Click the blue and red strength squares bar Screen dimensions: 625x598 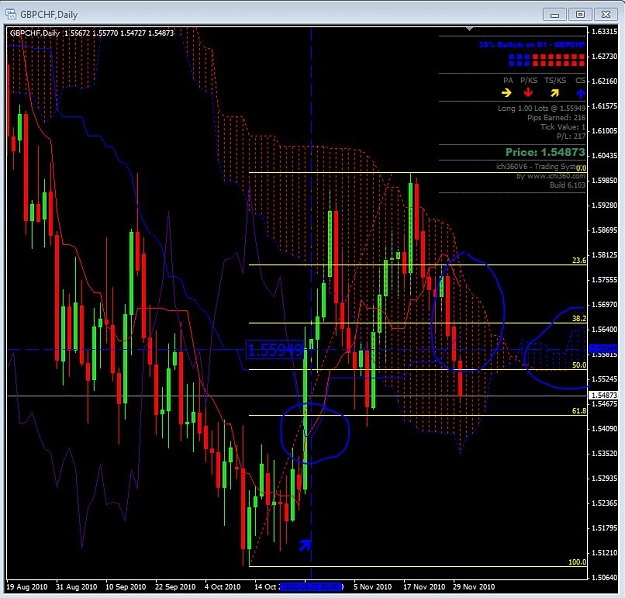tap(547, 60)
